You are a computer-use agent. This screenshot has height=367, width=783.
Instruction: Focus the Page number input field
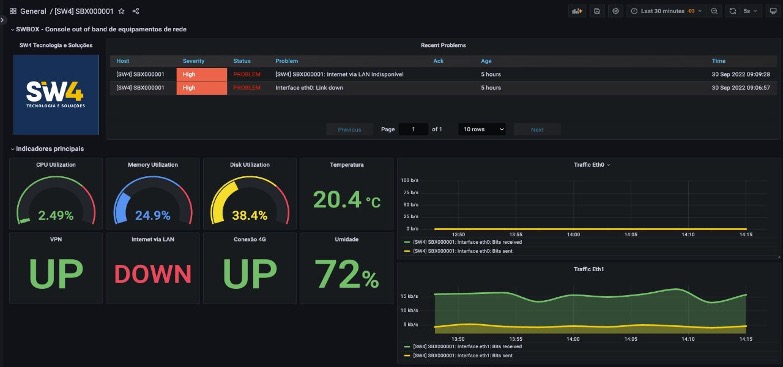point(413,129)
